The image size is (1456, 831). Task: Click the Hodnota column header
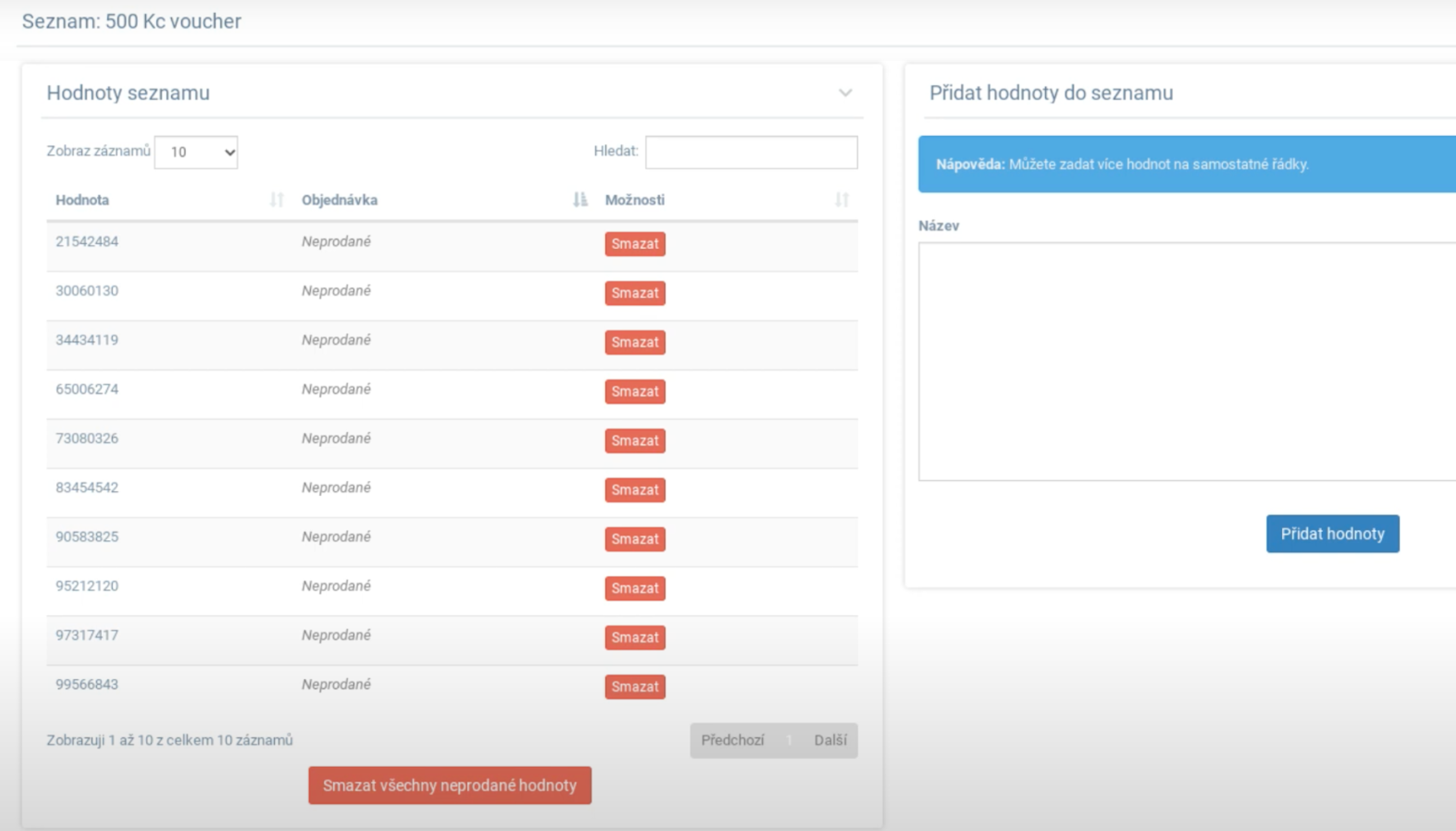82,200
